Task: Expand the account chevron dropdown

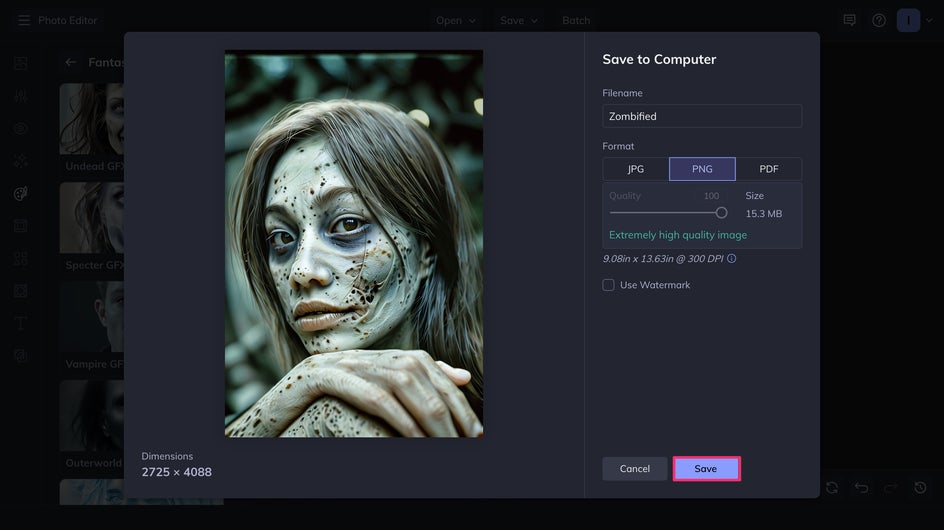Action: 929,20
